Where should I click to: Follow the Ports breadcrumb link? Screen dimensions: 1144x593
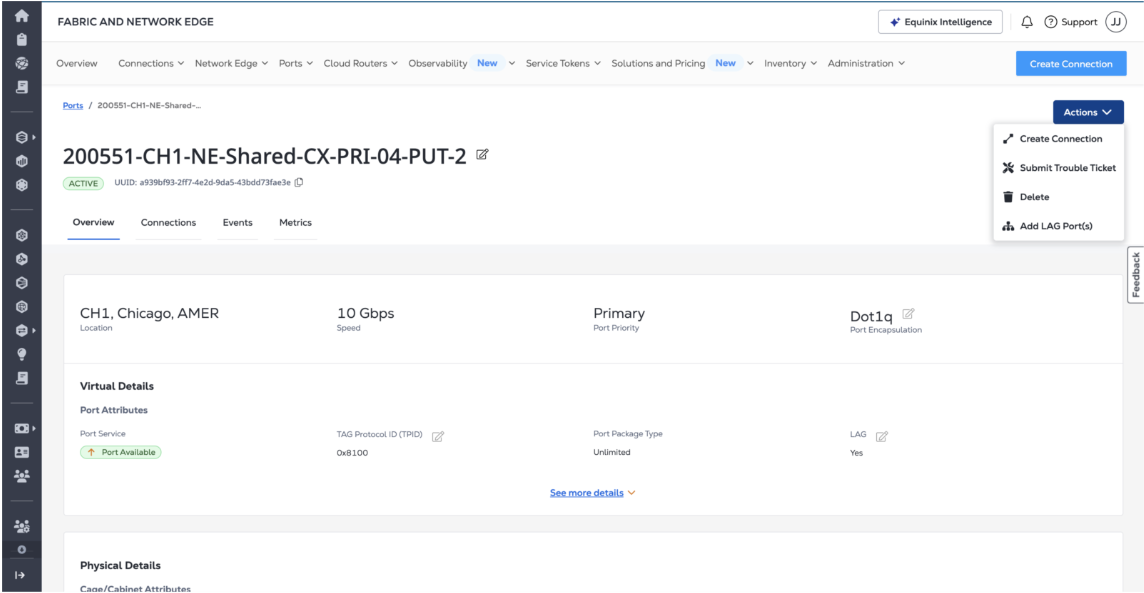point(73,105)
